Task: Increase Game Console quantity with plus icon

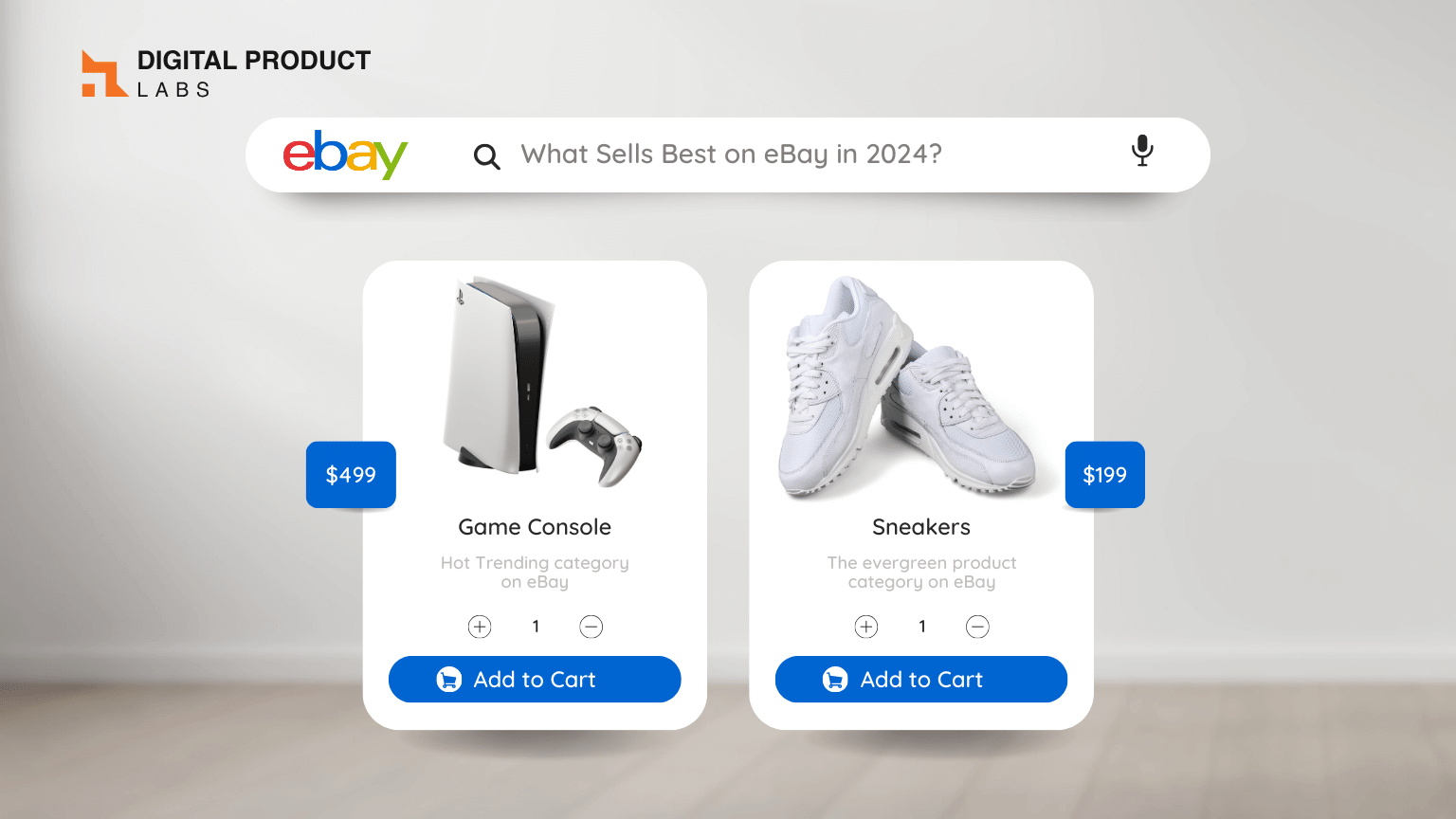Action: [480, 627]
